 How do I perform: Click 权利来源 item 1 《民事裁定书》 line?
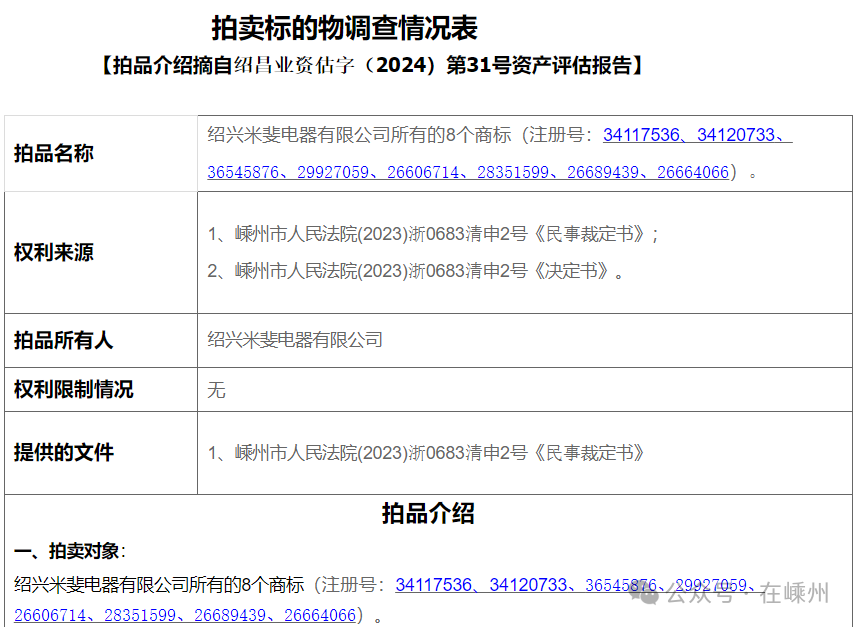point(433,234)
